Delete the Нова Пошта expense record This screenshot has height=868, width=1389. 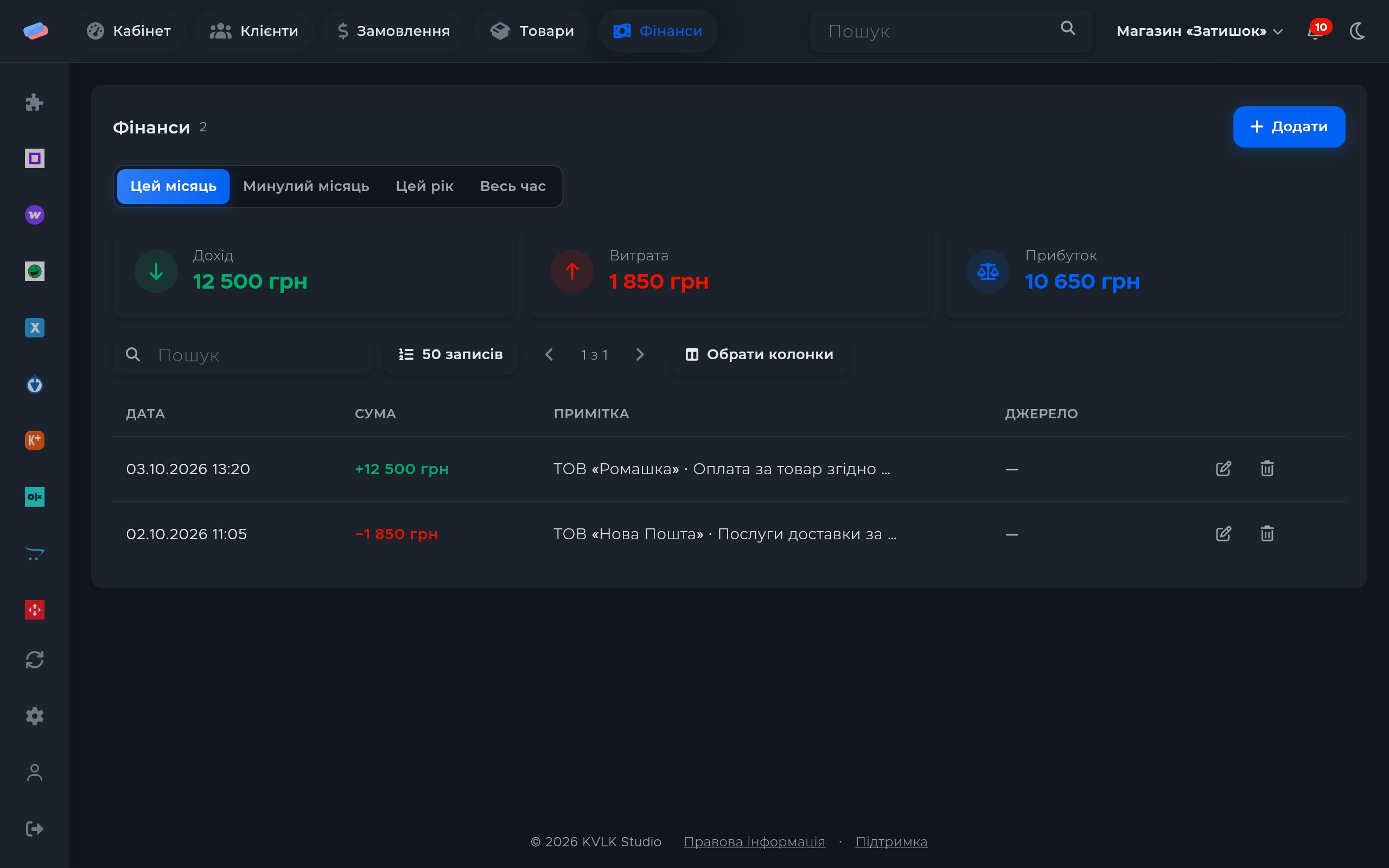click(1267, 534)
